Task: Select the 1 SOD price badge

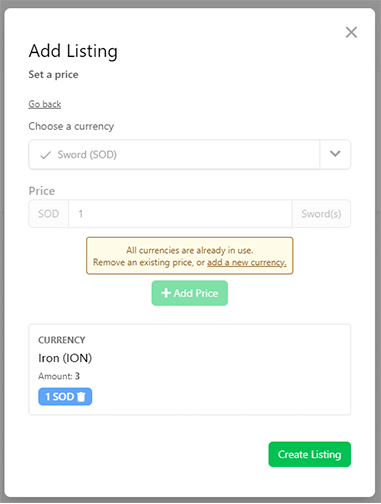Action: 65,397
